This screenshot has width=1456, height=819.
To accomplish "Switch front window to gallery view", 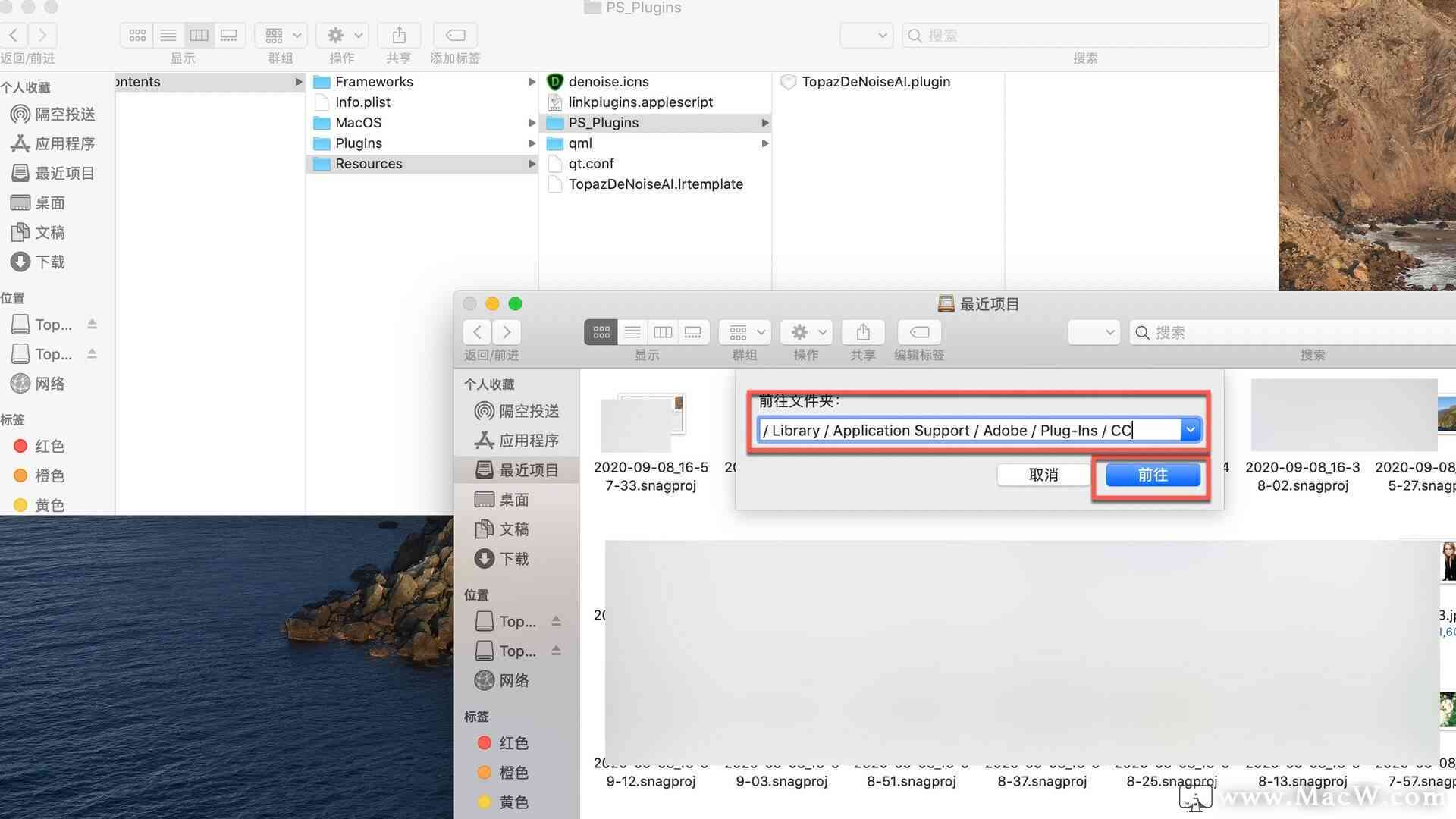I will click(693, 332).
